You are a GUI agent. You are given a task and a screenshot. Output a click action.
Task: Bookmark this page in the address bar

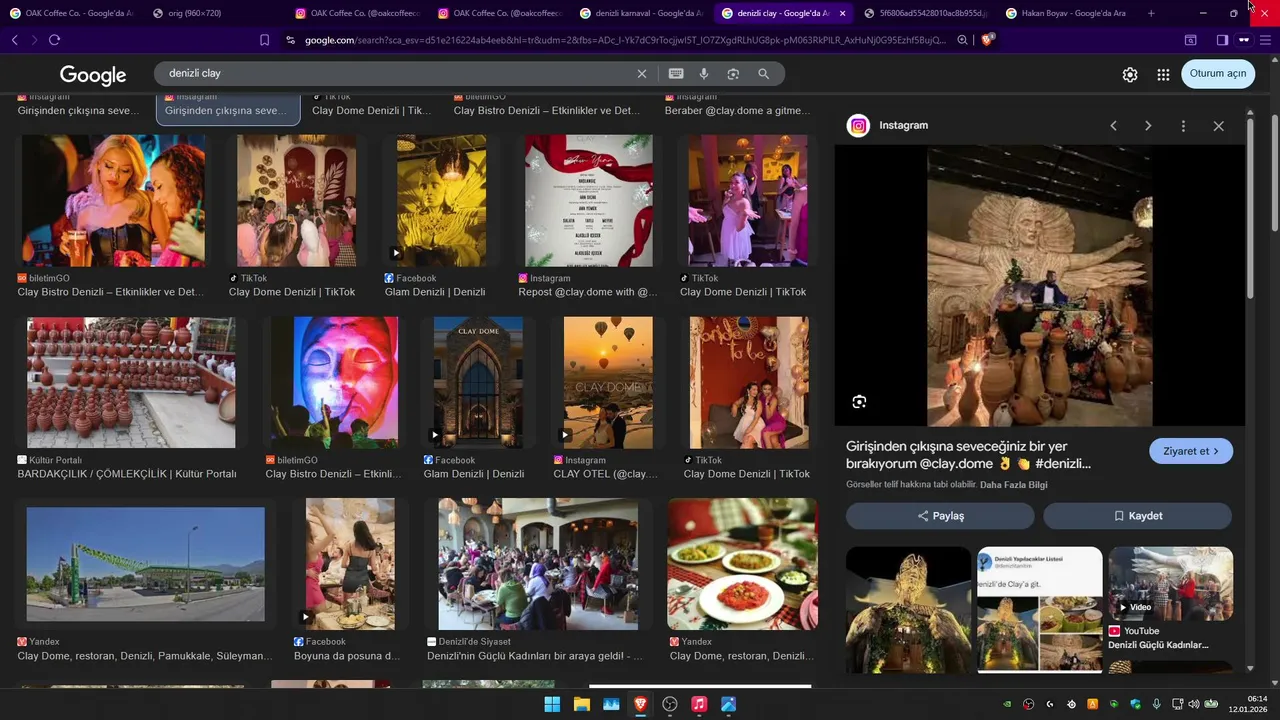click(x=264, y=40)
